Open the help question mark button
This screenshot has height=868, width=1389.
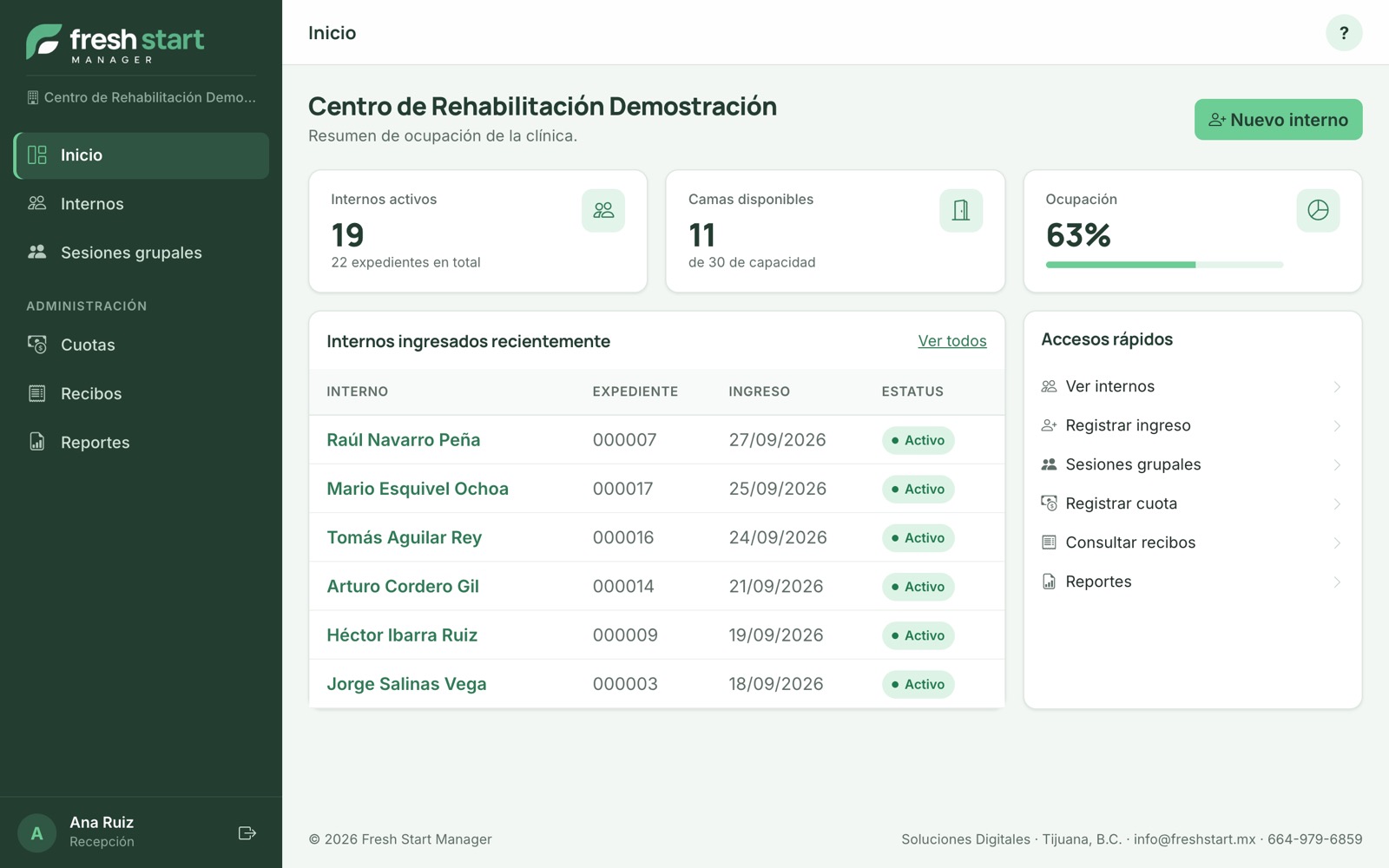1344,33
